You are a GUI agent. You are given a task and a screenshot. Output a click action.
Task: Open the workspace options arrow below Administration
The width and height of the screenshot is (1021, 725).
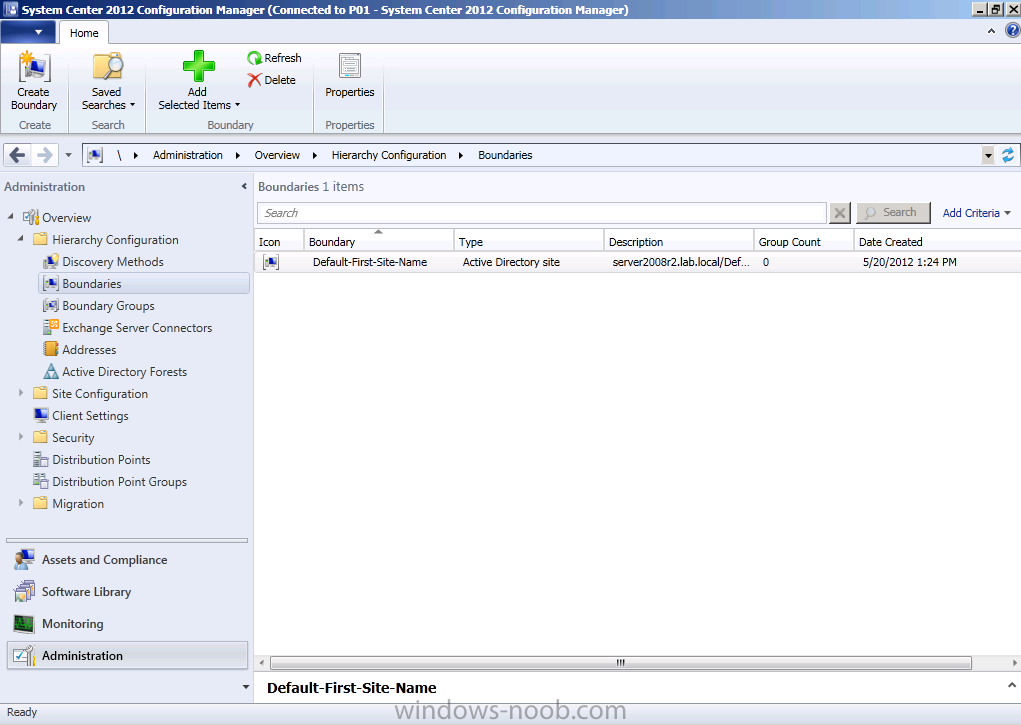[x=245, y=687]
